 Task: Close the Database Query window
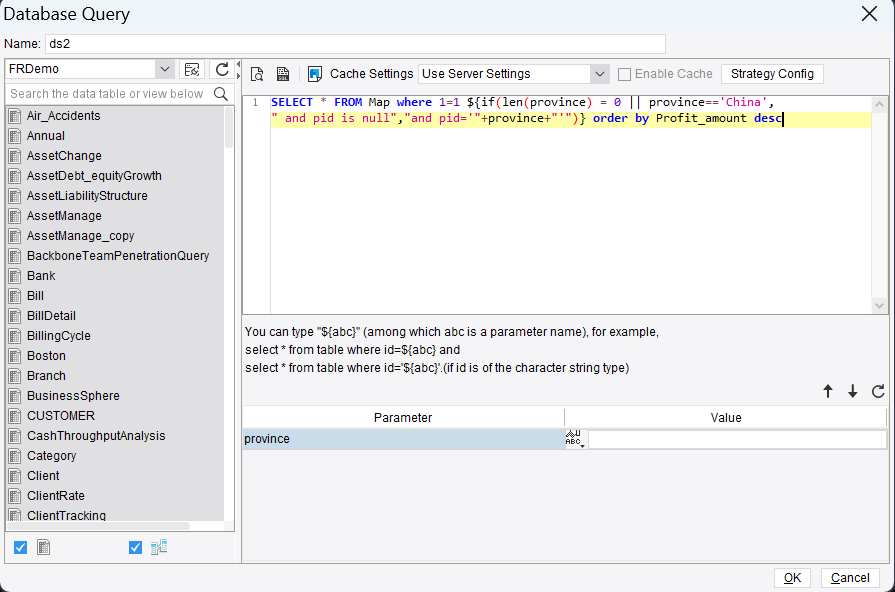(x=869, y=14)
